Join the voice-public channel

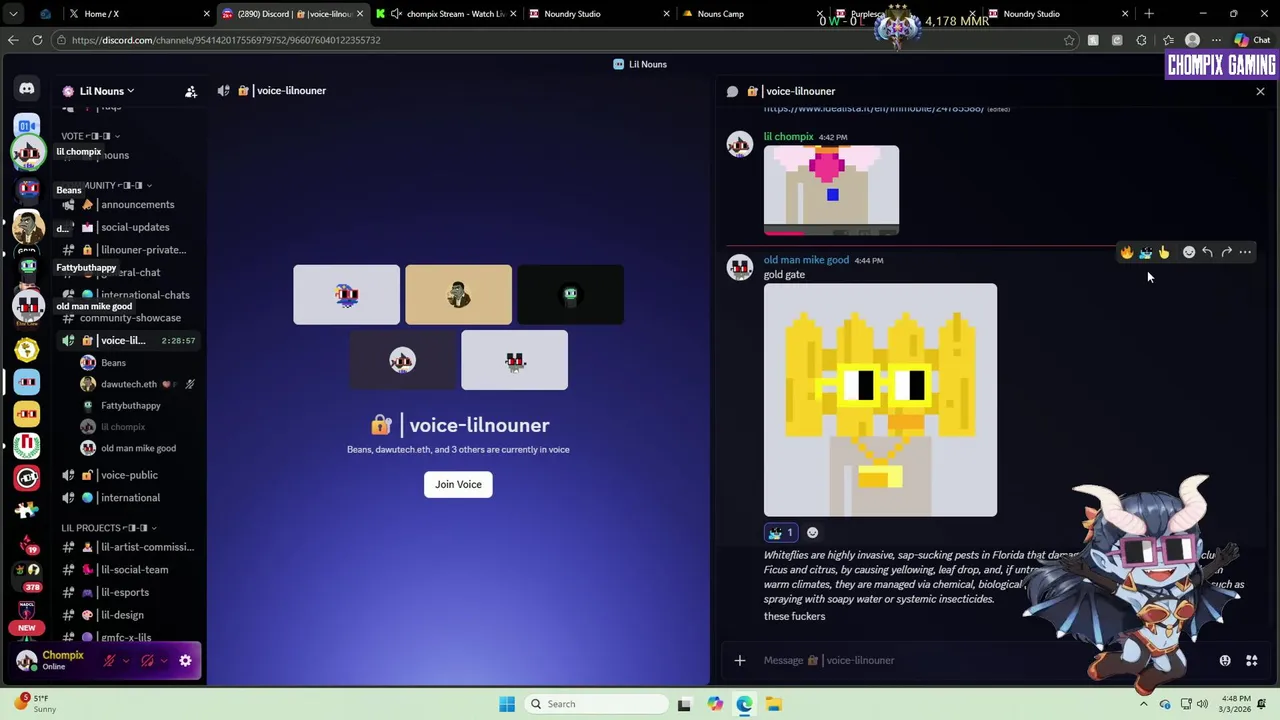coord(128,475)
